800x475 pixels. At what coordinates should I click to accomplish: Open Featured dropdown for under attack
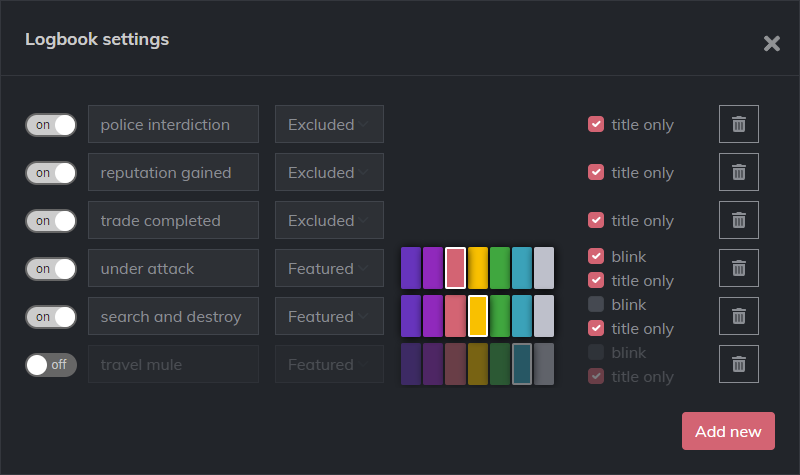click(329, 269)
